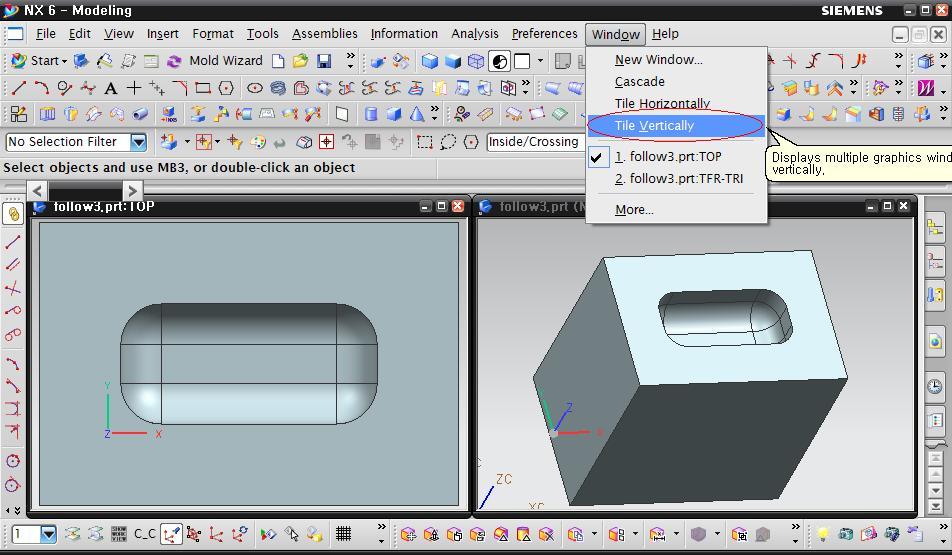This screenshot has width=952, height=555.
Task: Click the grid display icon in bottom toolbar
Action: tap(343, 534)
